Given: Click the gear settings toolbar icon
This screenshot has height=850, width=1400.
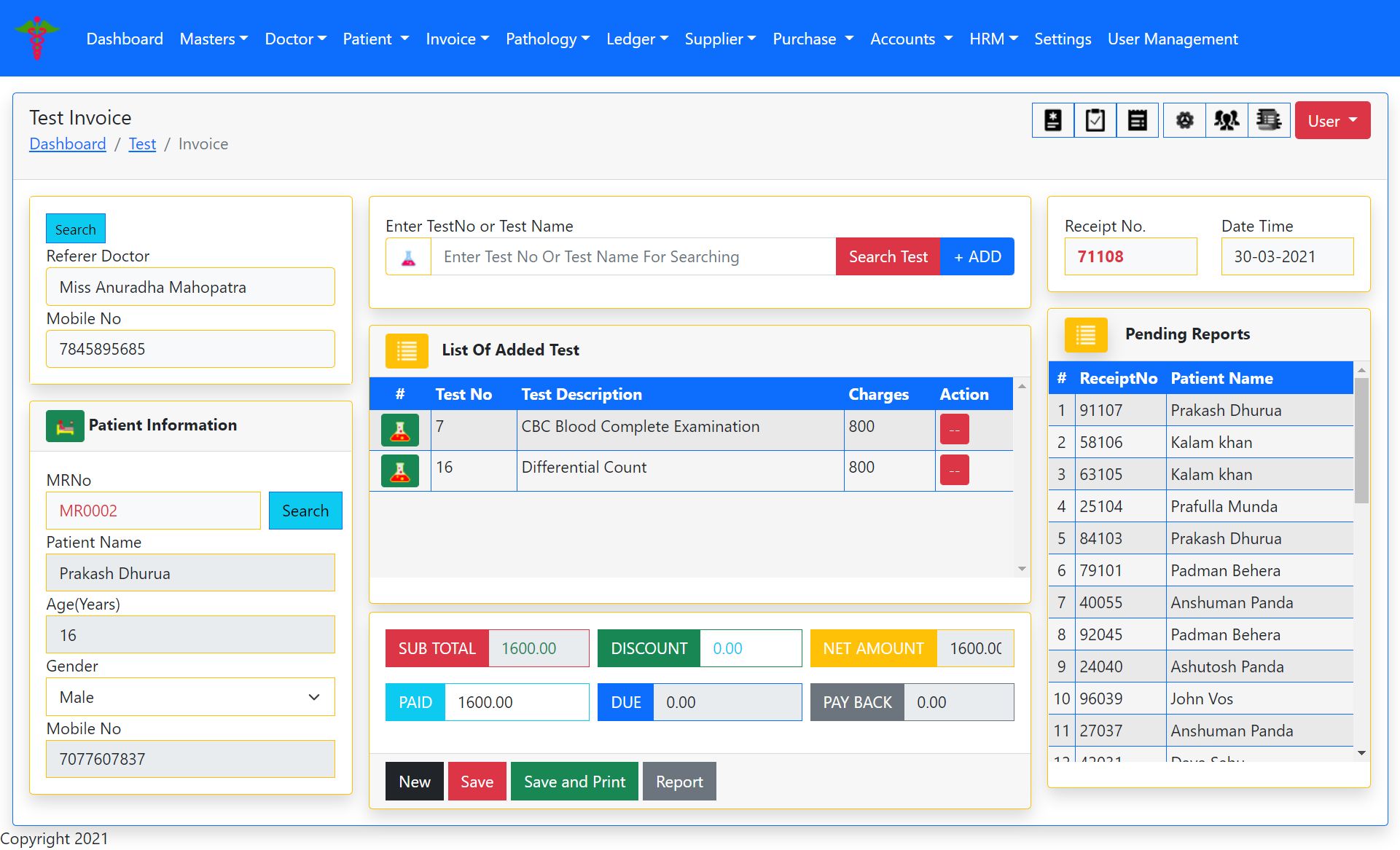Looking at the screenshot, I should (1184, 120).
